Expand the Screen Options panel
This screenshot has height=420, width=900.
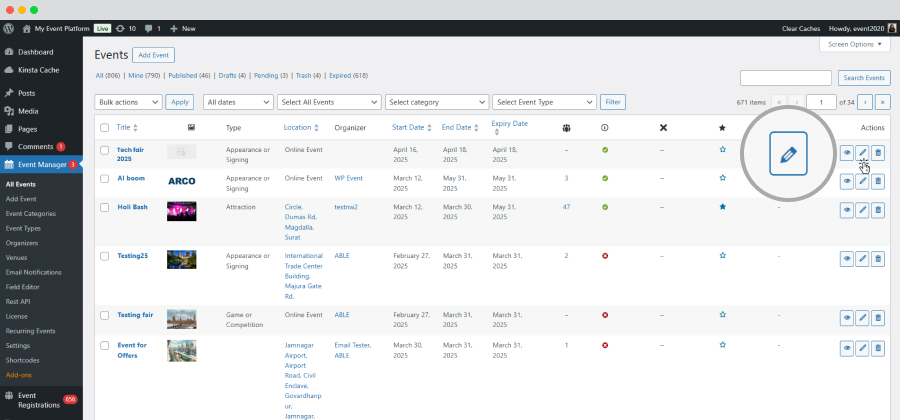pos(855,44)
